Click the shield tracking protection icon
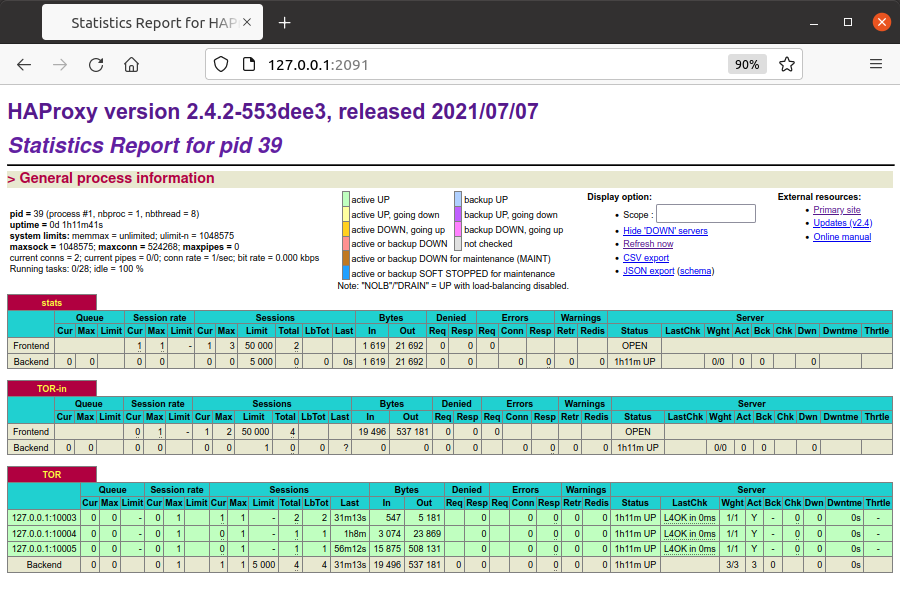This screenshot has width=900, height=600. click(x=222, y=64)
